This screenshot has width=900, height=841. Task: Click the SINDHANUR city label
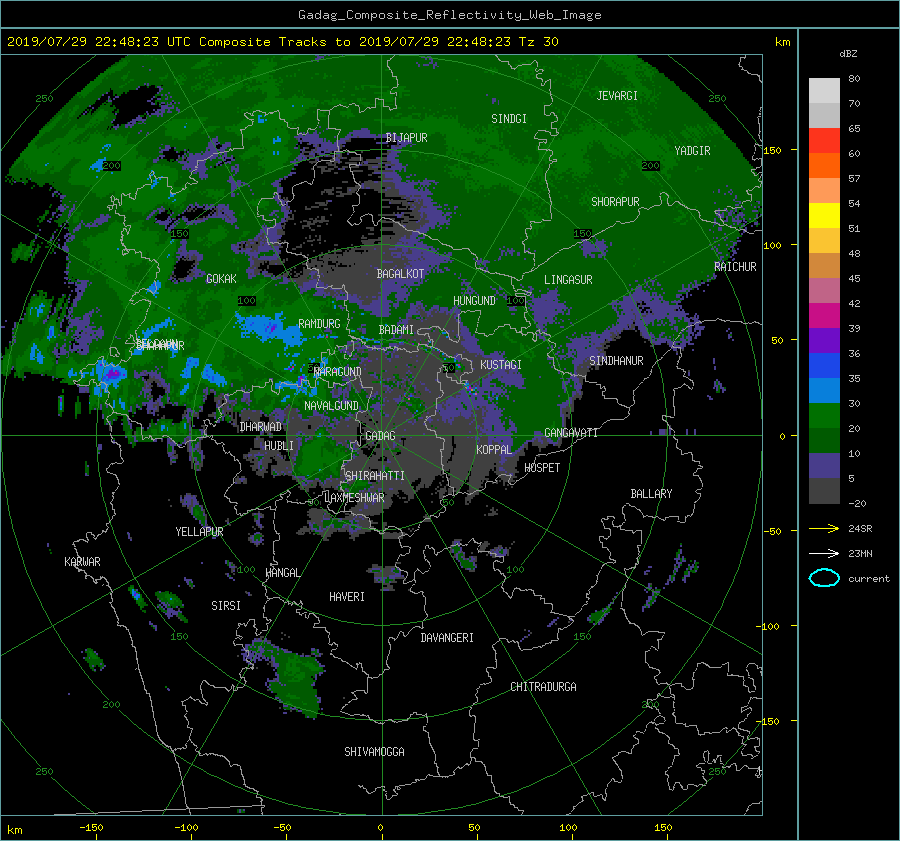pyautogui.click(x=616, y=361)
